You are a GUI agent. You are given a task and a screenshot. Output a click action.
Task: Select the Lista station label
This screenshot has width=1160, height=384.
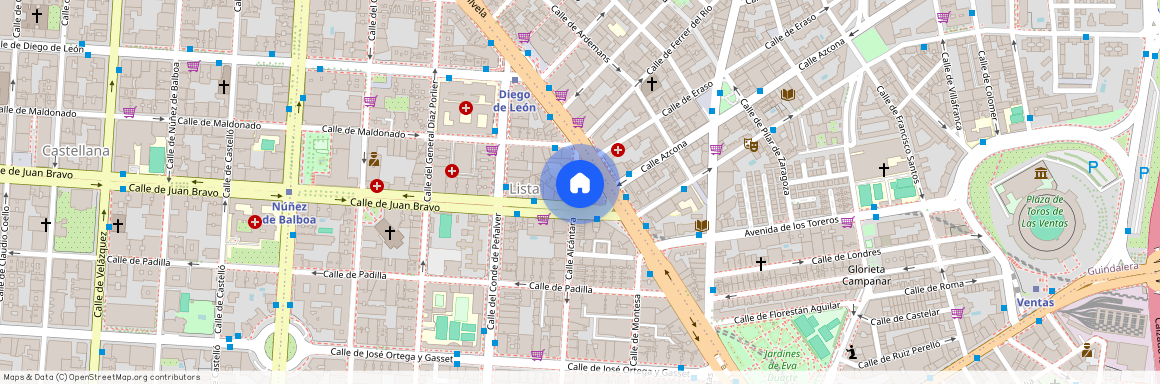point(525,189)
